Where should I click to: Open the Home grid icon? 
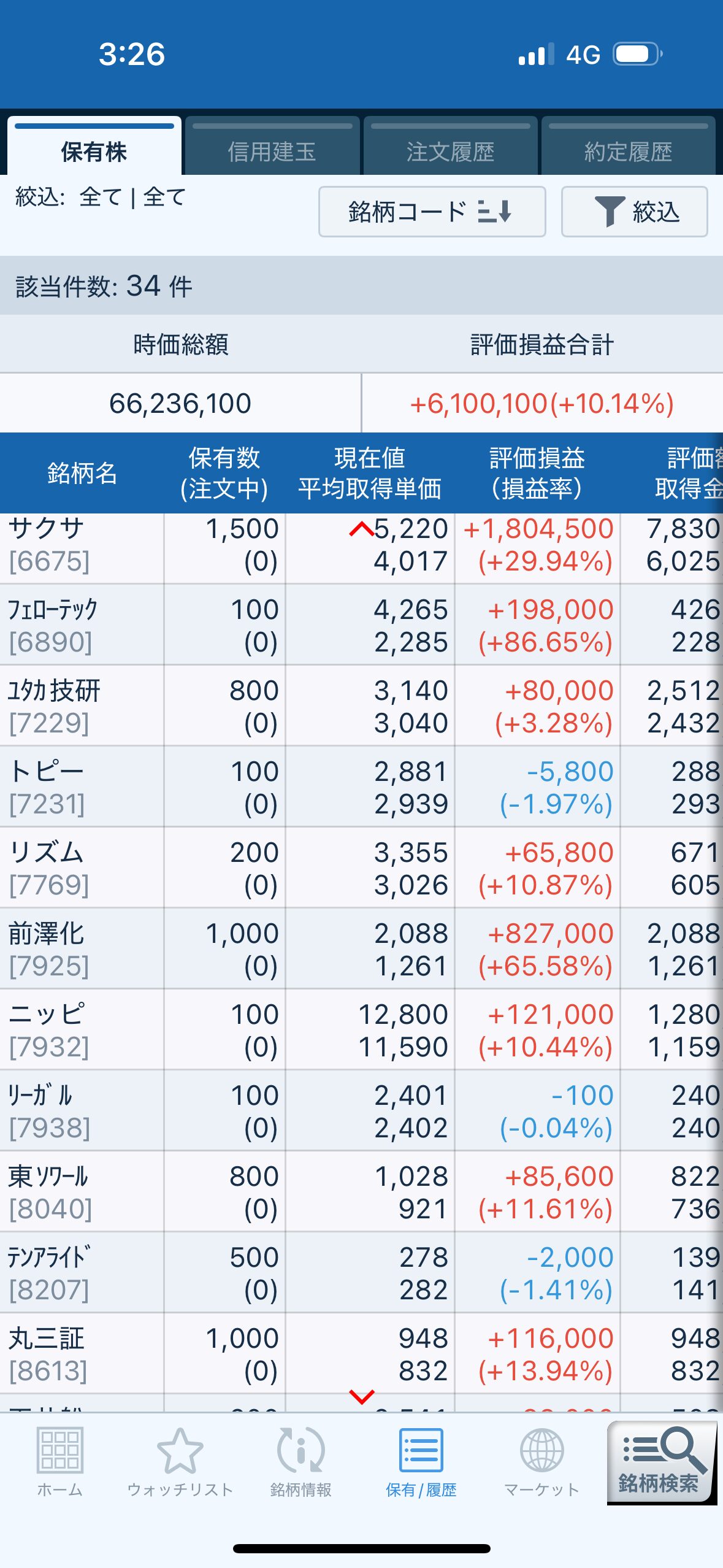(x=59, y=1450)
